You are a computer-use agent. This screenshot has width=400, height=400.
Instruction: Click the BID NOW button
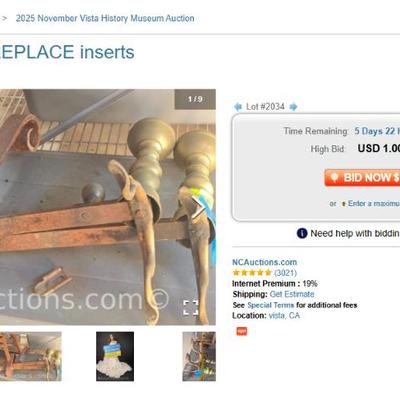[362, 177]
